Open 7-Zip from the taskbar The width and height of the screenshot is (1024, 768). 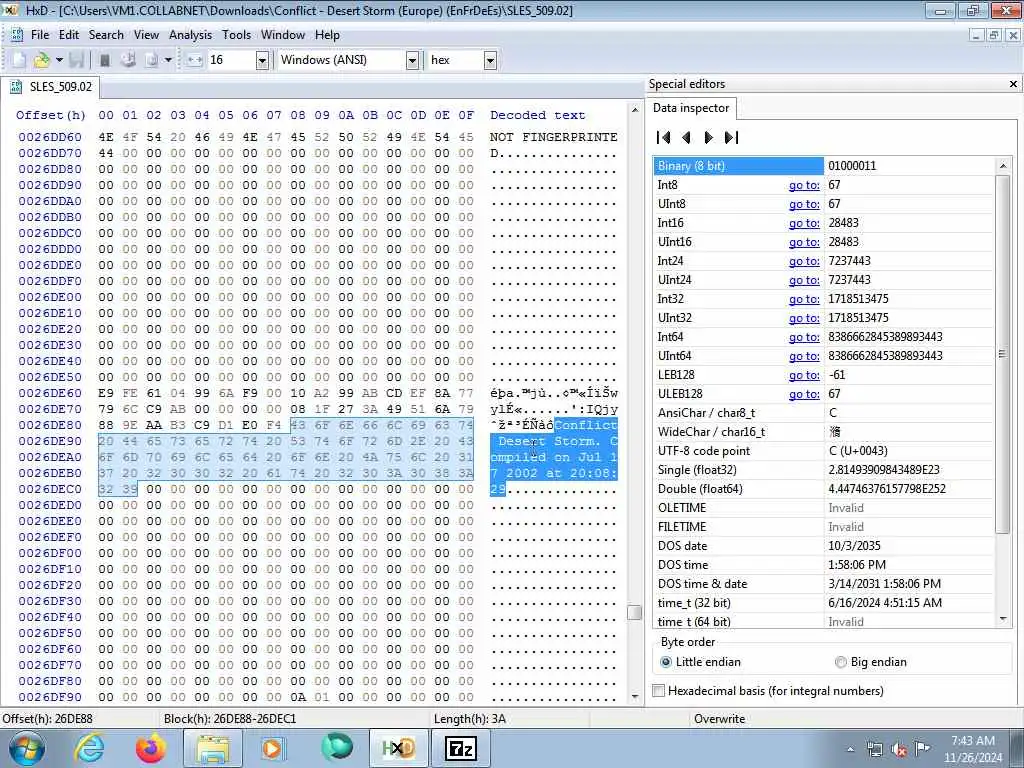461,749
